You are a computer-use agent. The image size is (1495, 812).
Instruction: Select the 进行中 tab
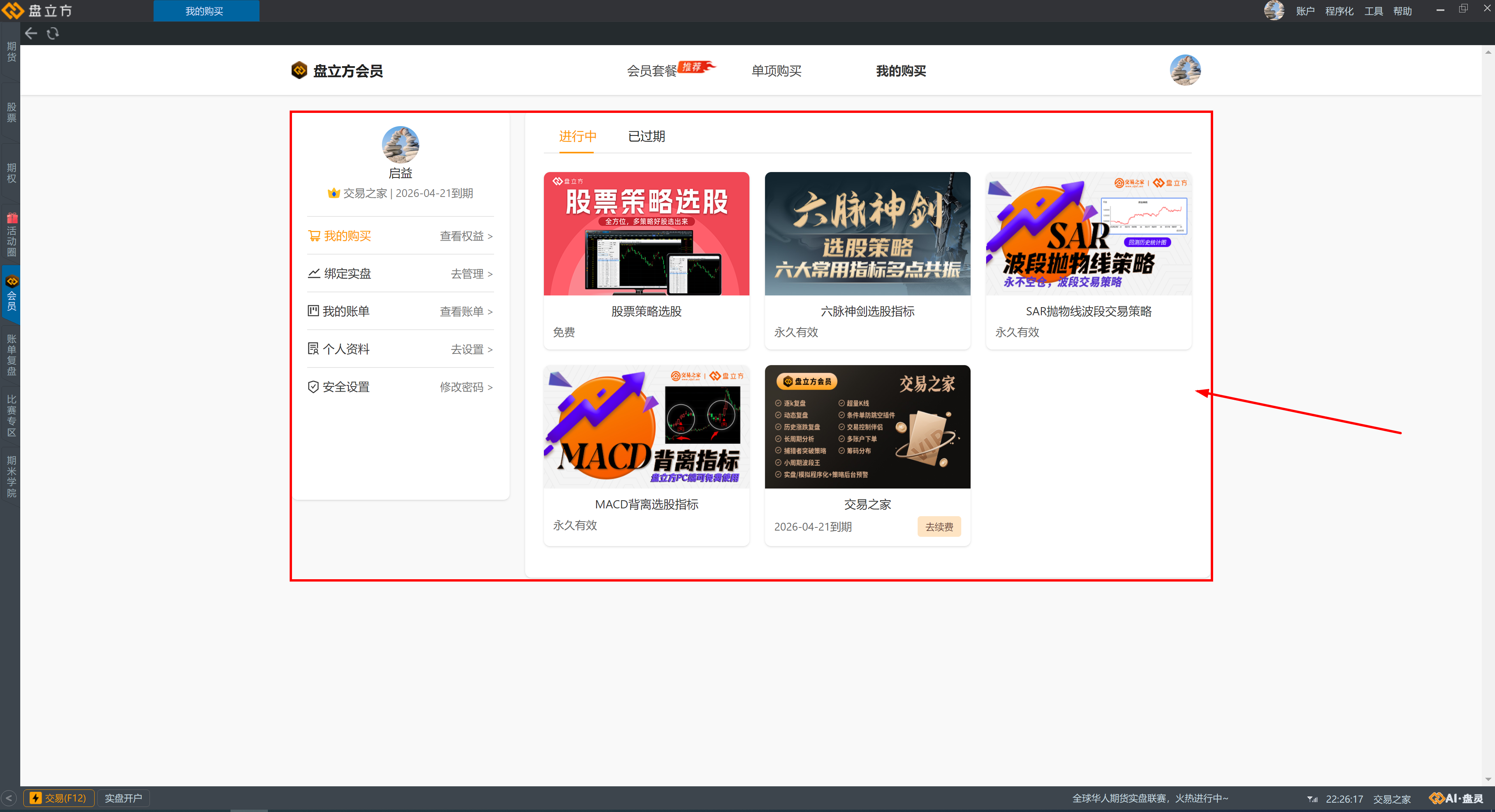pyautogui.click(x=577, y=136)
